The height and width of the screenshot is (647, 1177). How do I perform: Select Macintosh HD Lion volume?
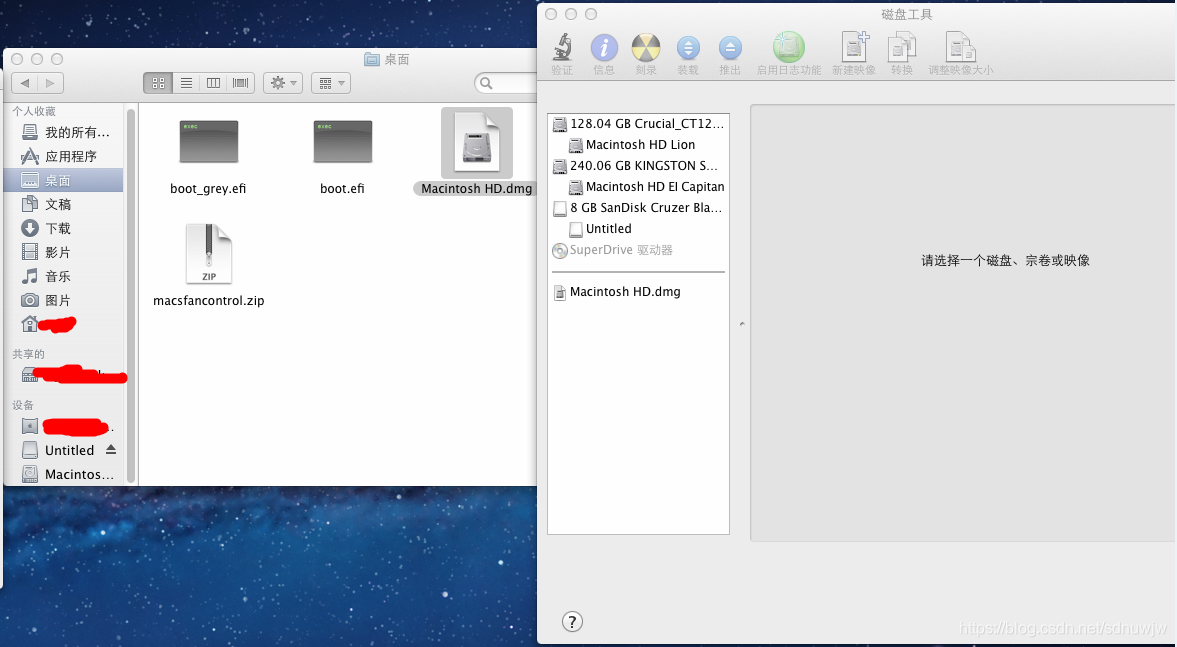pos(638,145)
